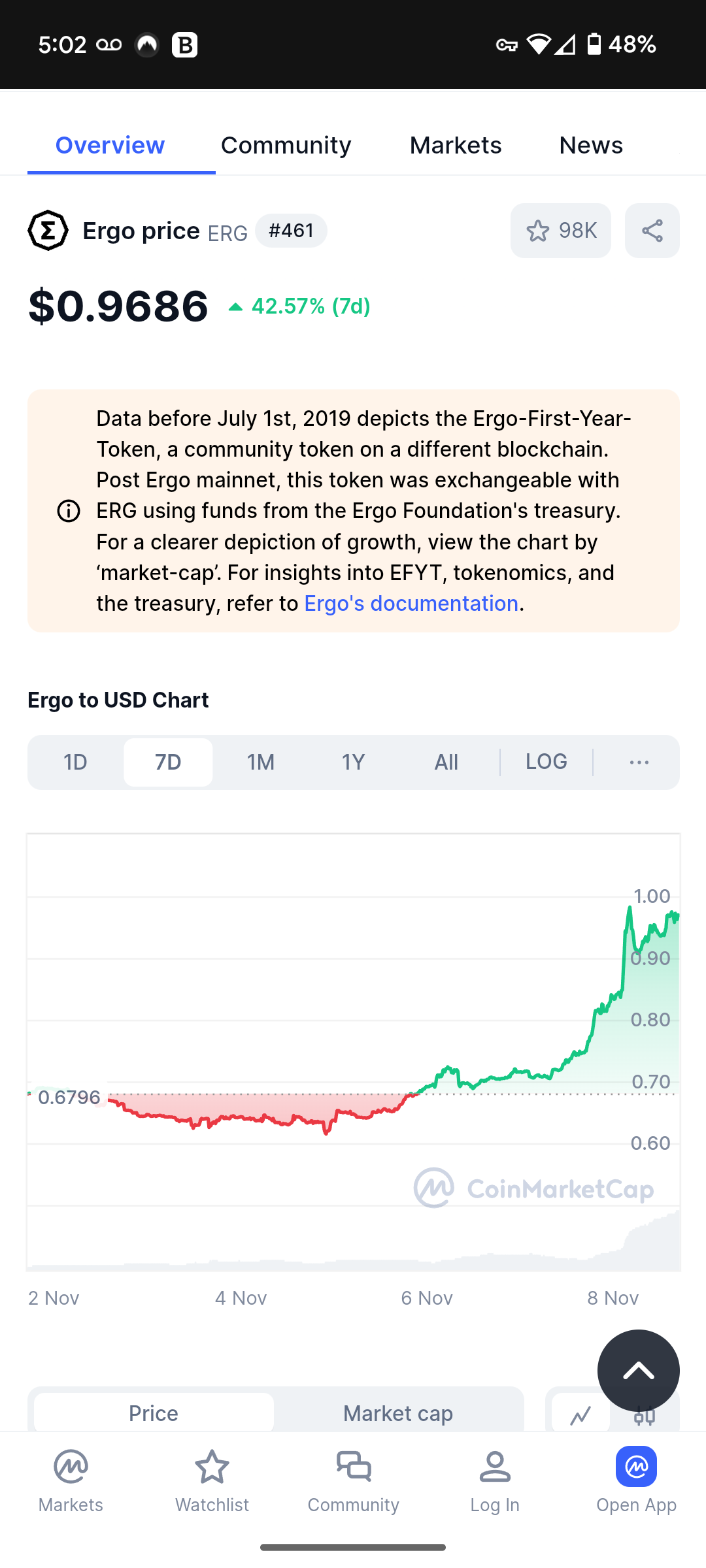Add Ergo to watchlist via star
Screen dimensions: 706x1568
[560, 231]
